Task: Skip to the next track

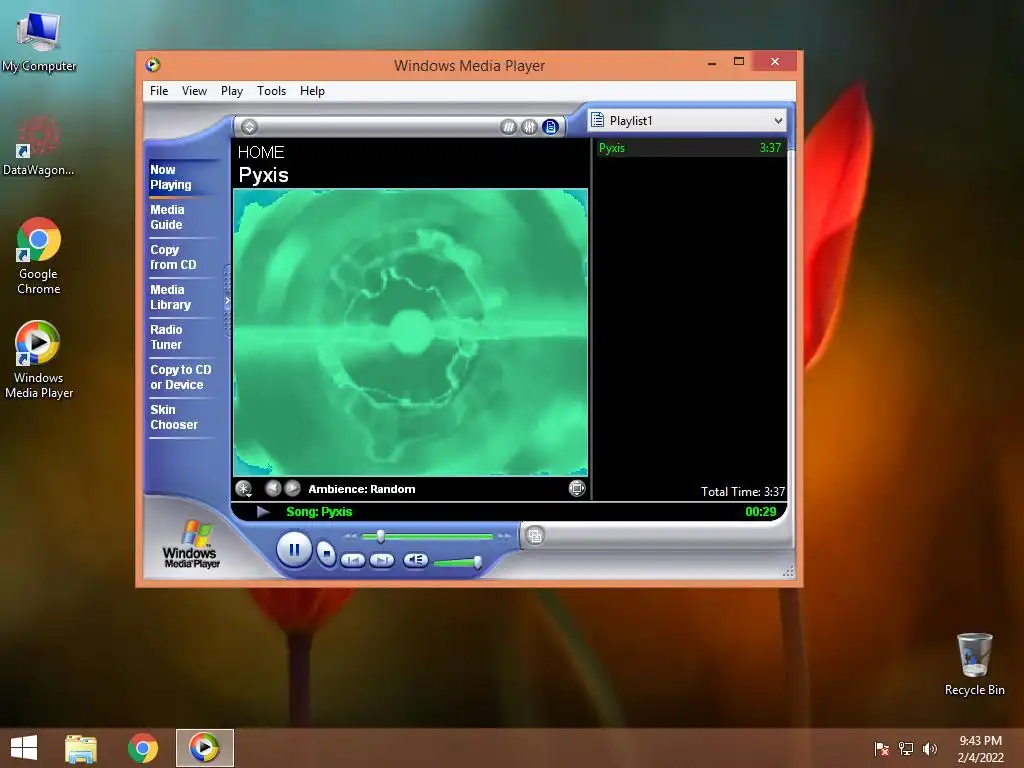Action: point(382,560)
